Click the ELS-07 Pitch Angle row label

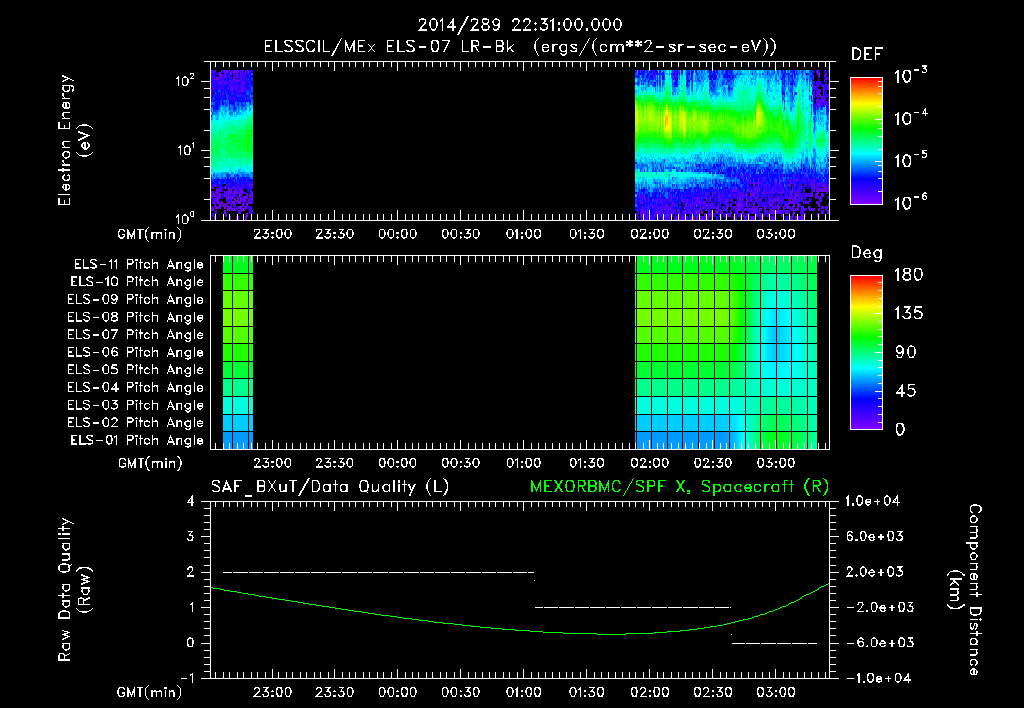[136, 334]
